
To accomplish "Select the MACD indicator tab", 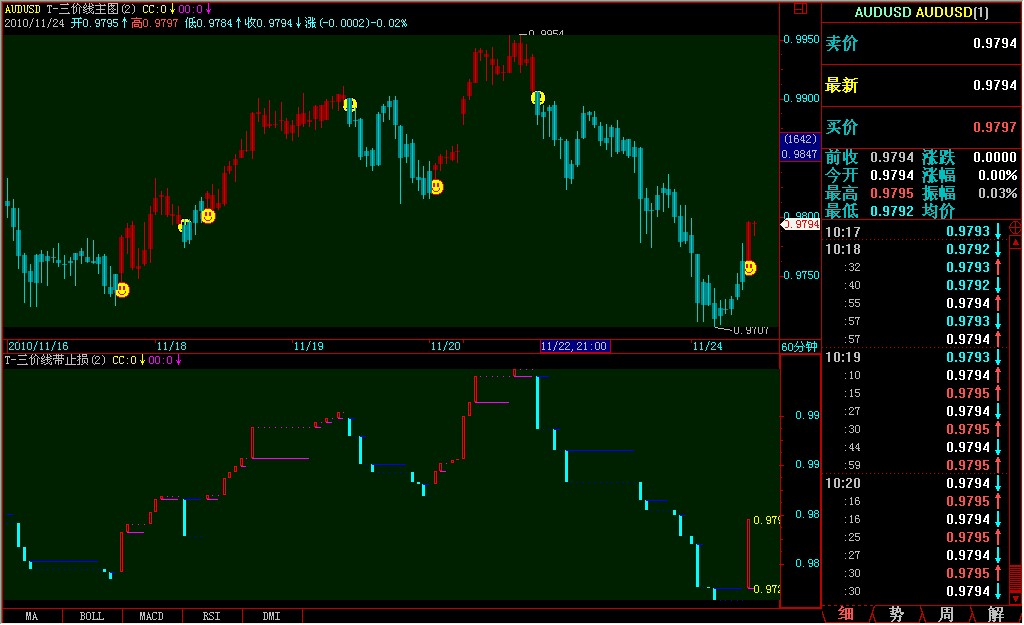I will 152,617.
